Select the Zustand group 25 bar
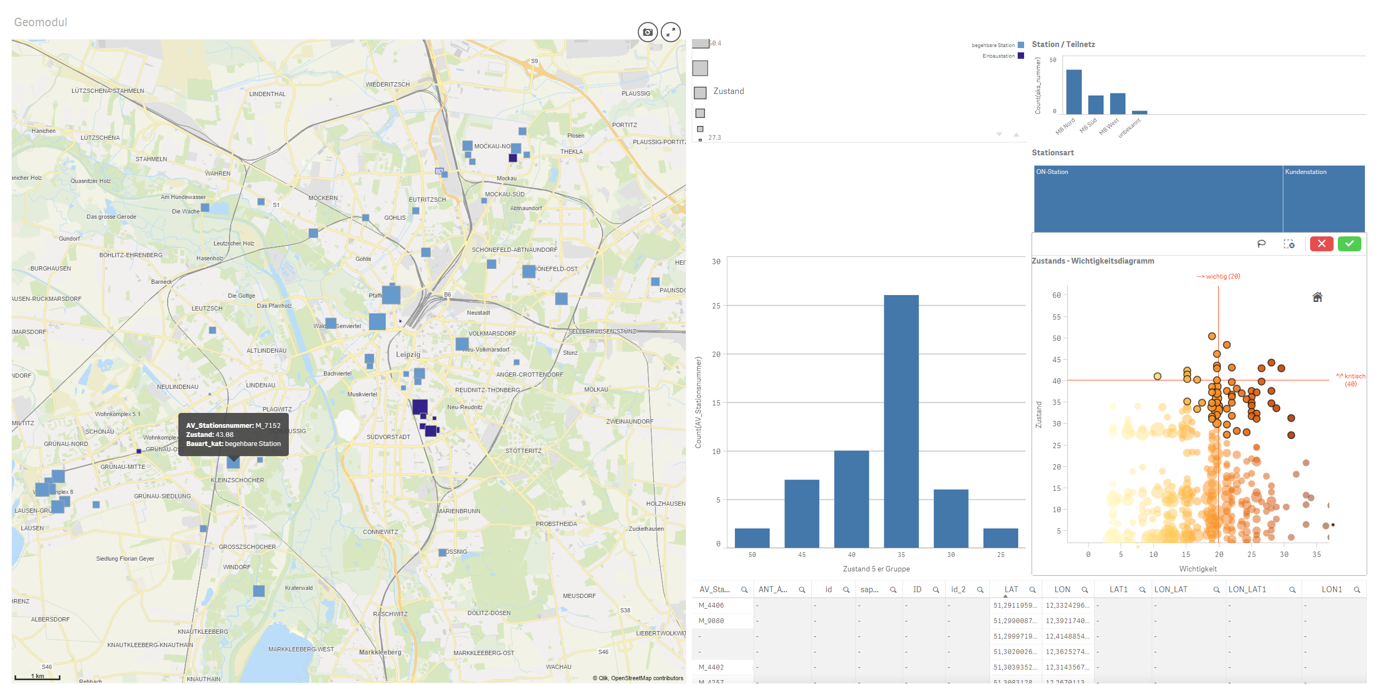 click(1001, 537)
